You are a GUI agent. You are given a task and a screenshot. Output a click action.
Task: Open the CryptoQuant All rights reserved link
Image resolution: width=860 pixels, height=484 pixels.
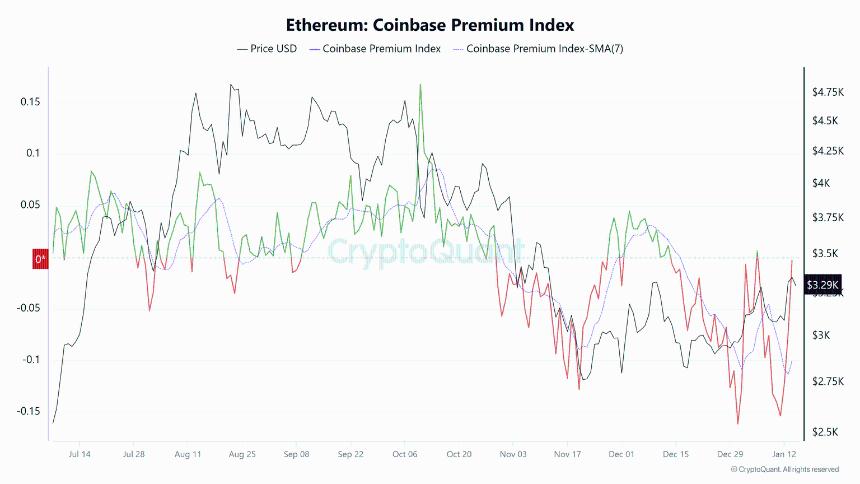click(x=789, y=469)
